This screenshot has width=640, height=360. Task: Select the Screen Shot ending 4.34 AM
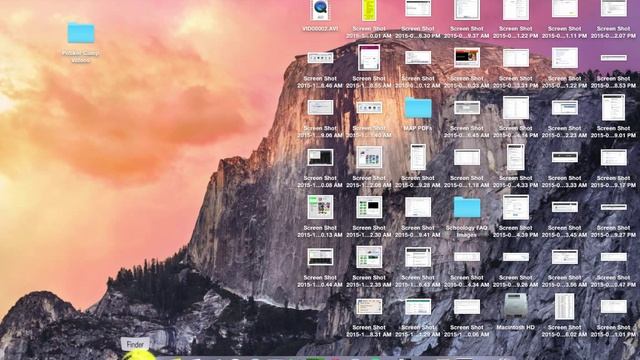point(467,257)
